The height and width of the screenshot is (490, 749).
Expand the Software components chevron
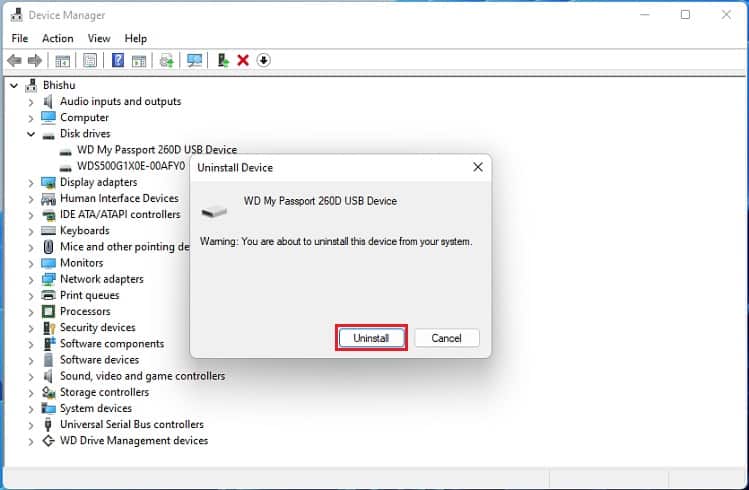31,344
